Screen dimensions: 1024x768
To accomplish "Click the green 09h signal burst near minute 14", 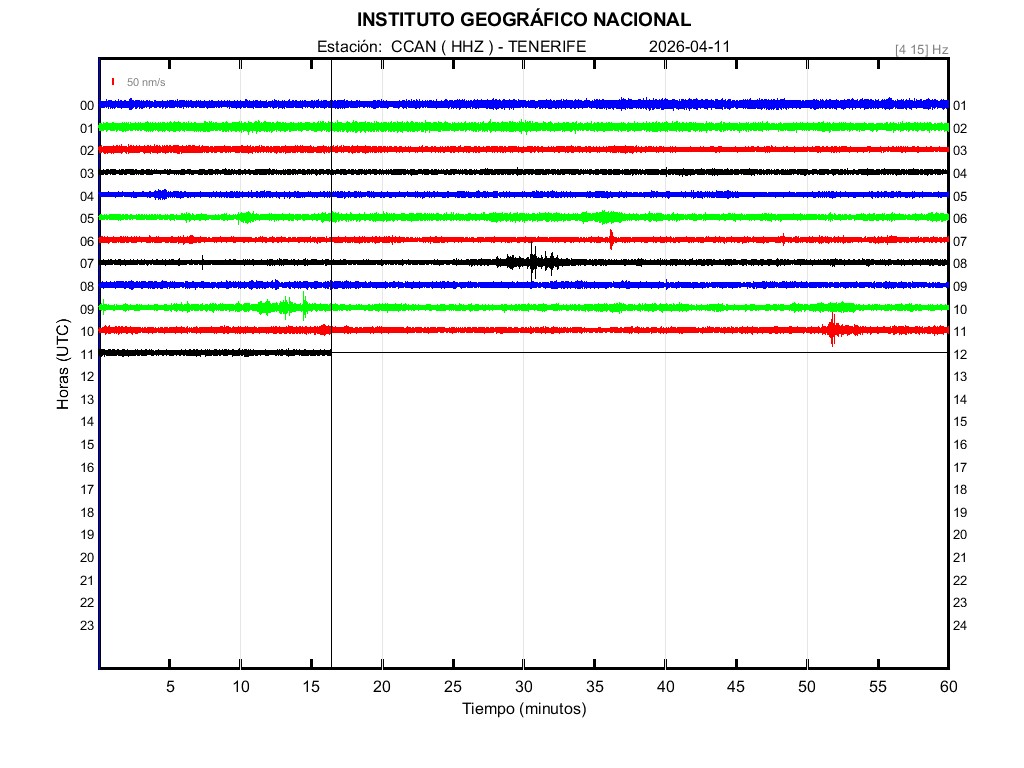I will pyautogui.click(x=290, y=306).
